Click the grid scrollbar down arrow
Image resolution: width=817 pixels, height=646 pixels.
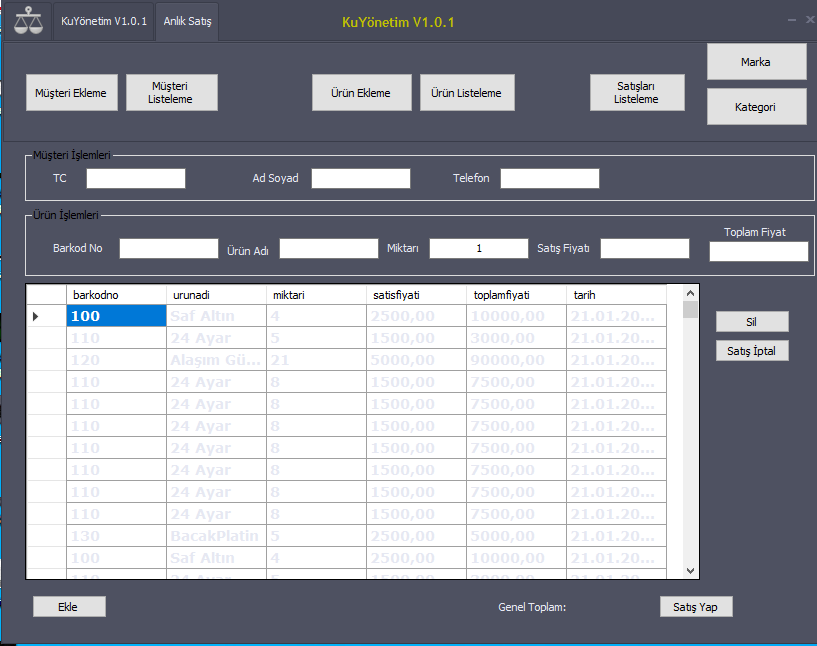click(x=689, y=568)
